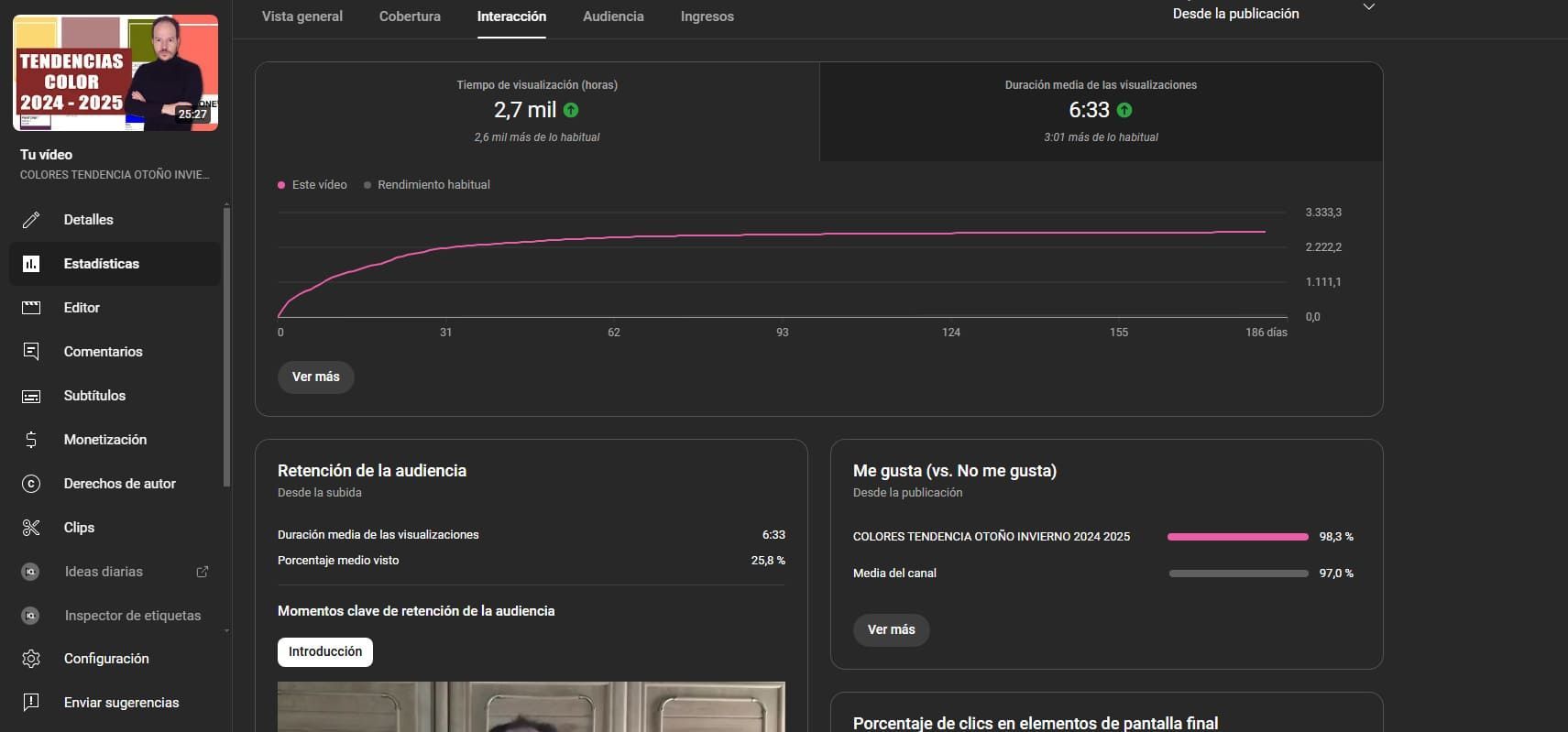Switch to the Cobertura tab
The image size is (1568, 732).
point(410,16)
